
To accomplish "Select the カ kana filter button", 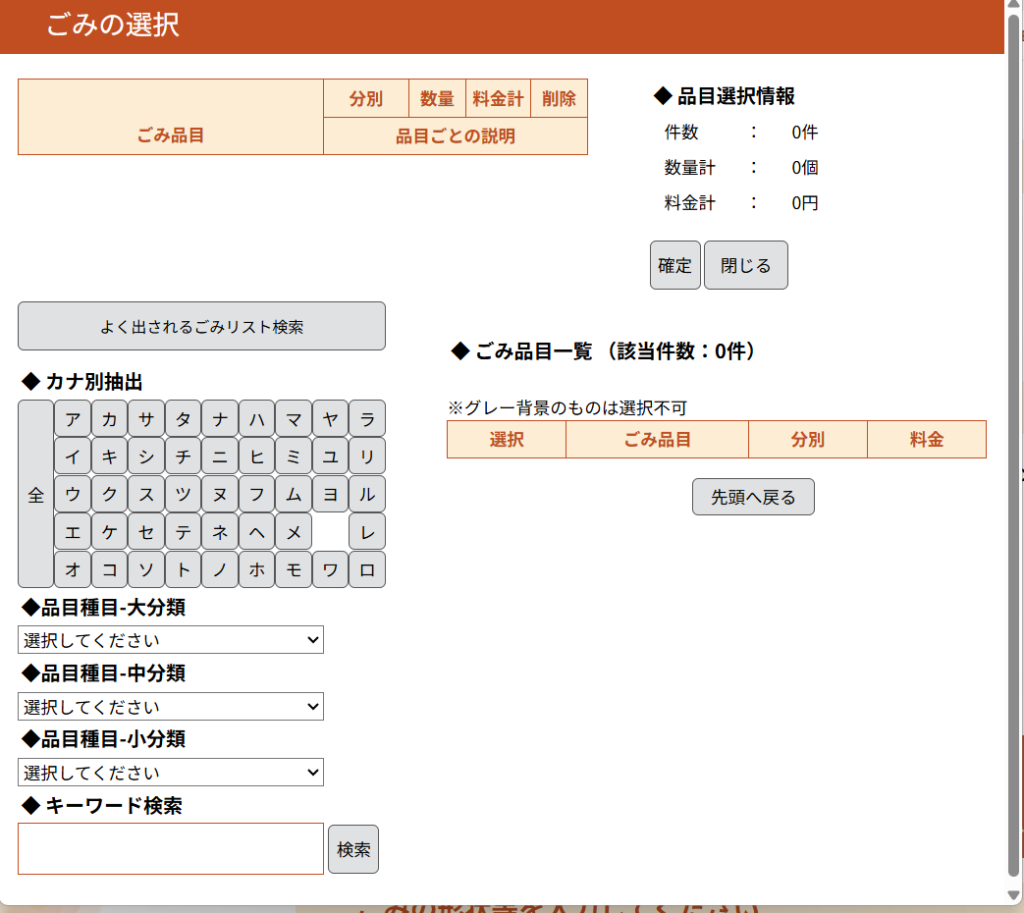I will [109, 419].
